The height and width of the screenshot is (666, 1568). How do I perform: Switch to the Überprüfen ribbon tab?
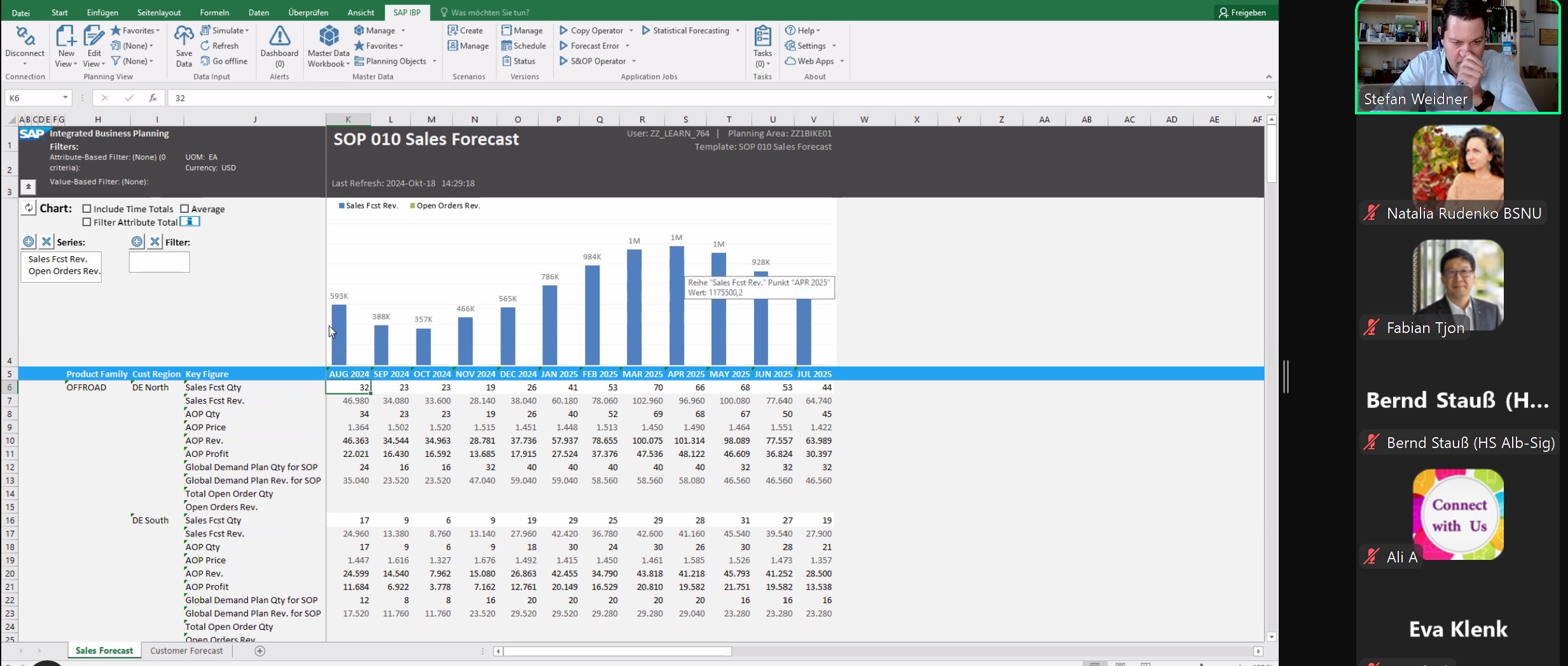pos(308,13)
